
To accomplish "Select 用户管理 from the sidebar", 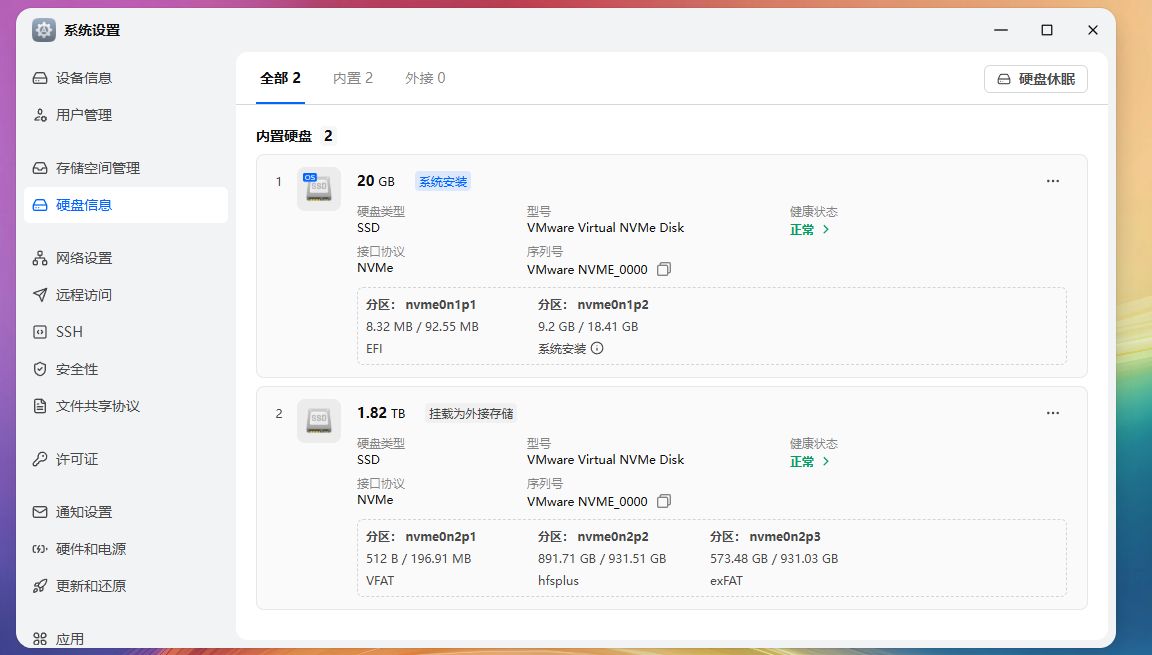I will [x=85, y=114].
